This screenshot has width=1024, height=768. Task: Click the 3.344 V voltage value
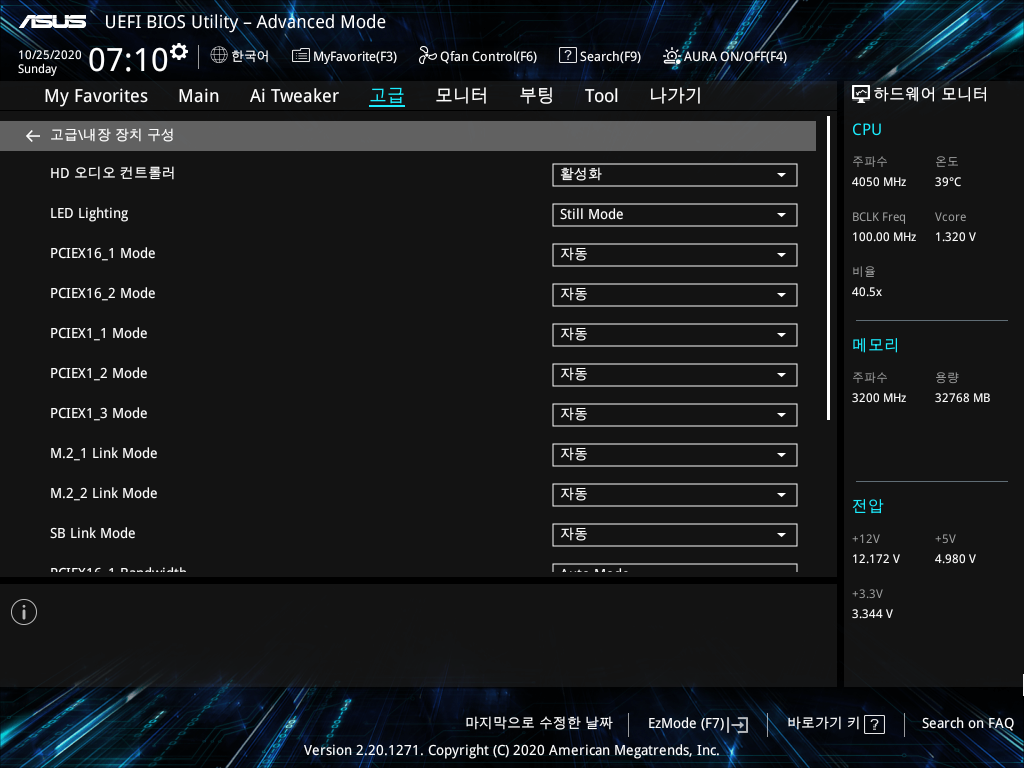(872, 614)
